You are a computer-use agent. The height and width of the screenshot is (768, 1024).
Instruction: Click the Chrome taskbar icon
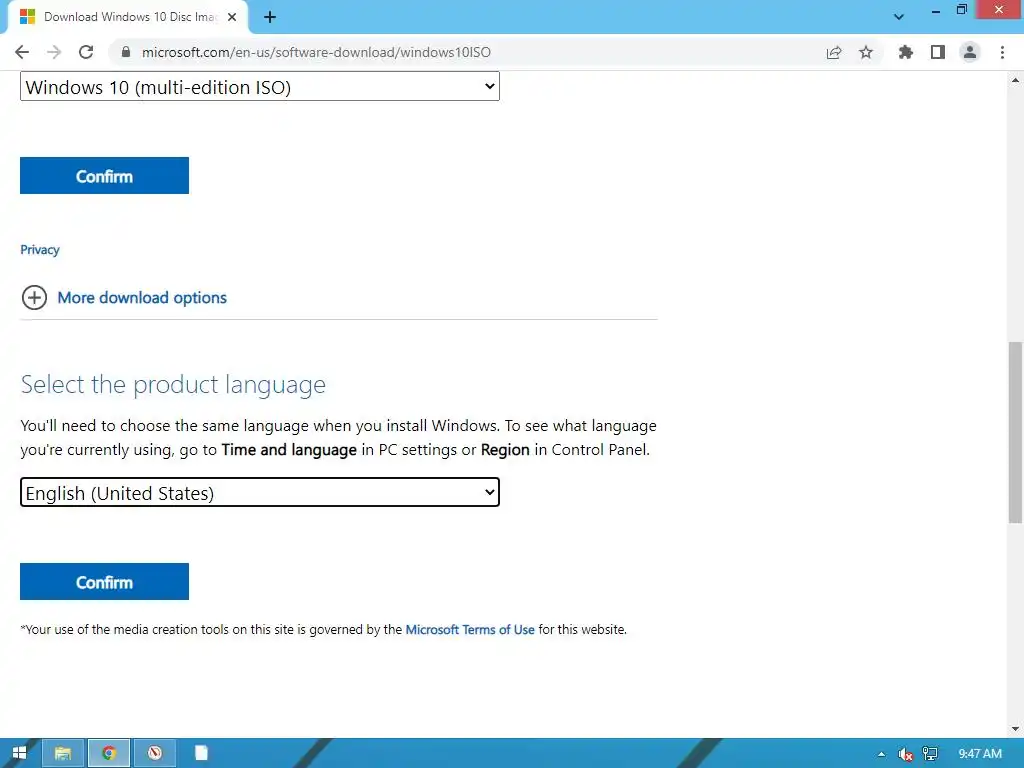(109, 753)
